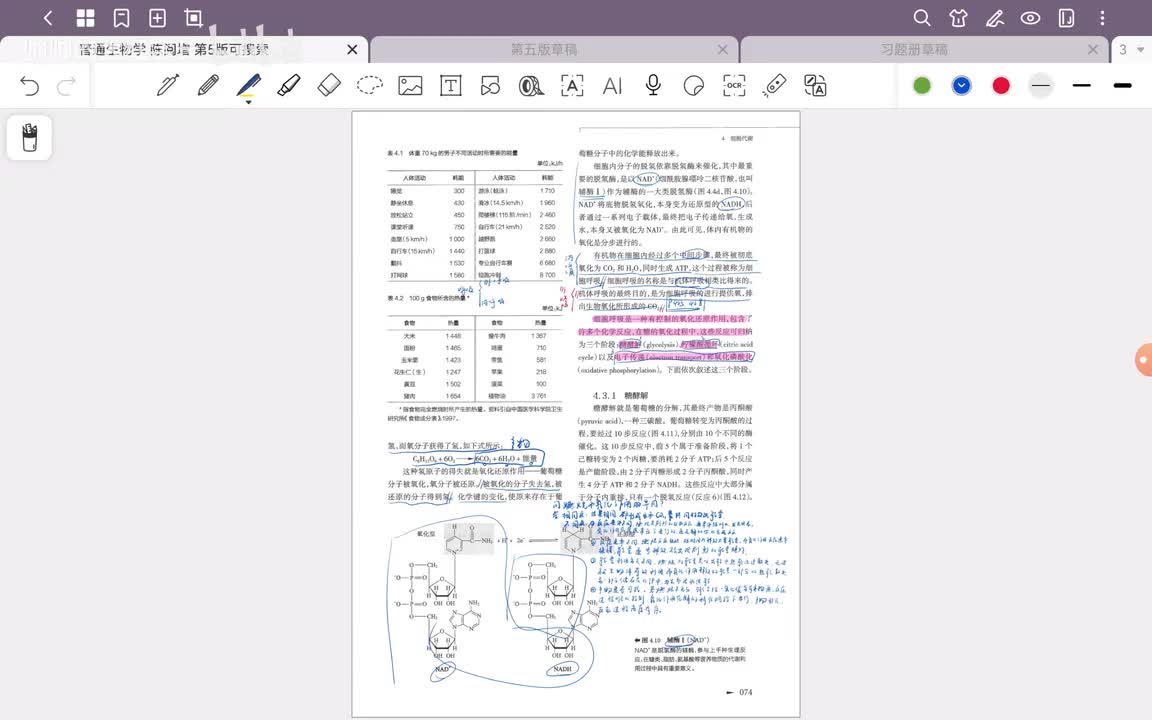Pick the blue pen color
The width and height of the screenshot is (1152, 720).
click(962, 86)
